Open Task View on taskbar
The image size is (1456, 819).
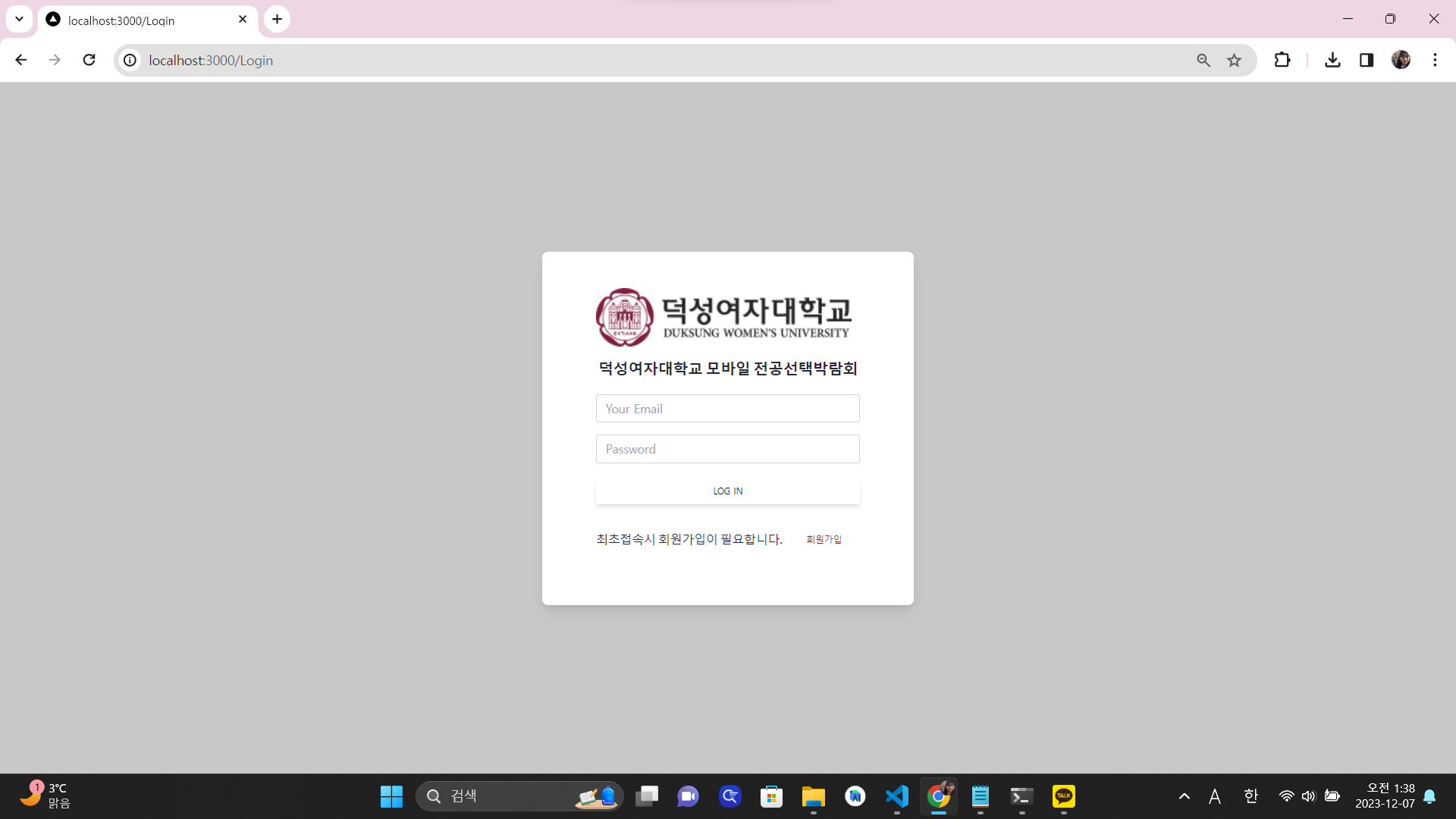point(647,796)
